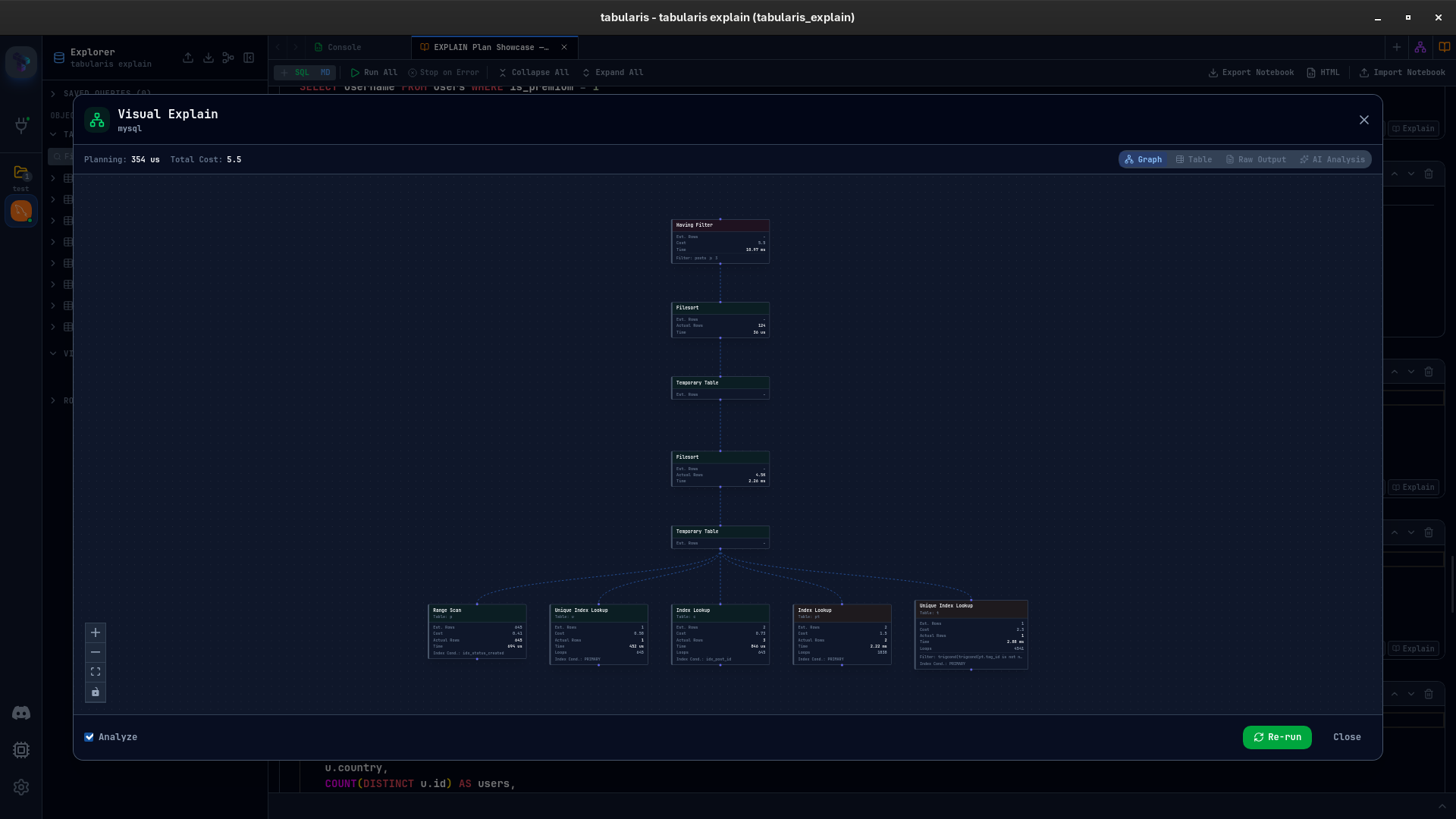Toggle the graph pan lock icon
The width and height of the screenshot is (1456, 819).
[96, 692]
